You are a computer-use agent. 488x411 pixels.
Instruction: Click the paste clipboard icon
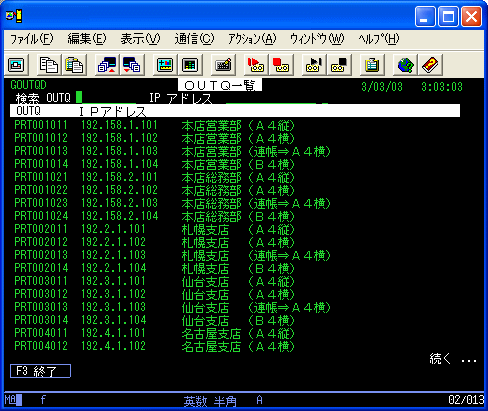74,65
